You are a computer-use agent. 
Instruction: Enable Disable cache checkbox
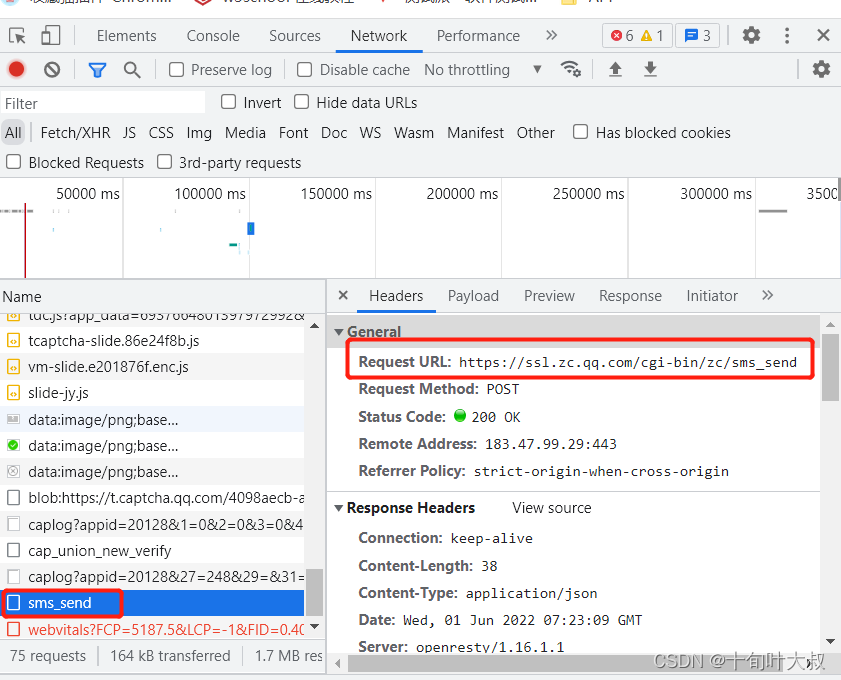pos(305,70)
